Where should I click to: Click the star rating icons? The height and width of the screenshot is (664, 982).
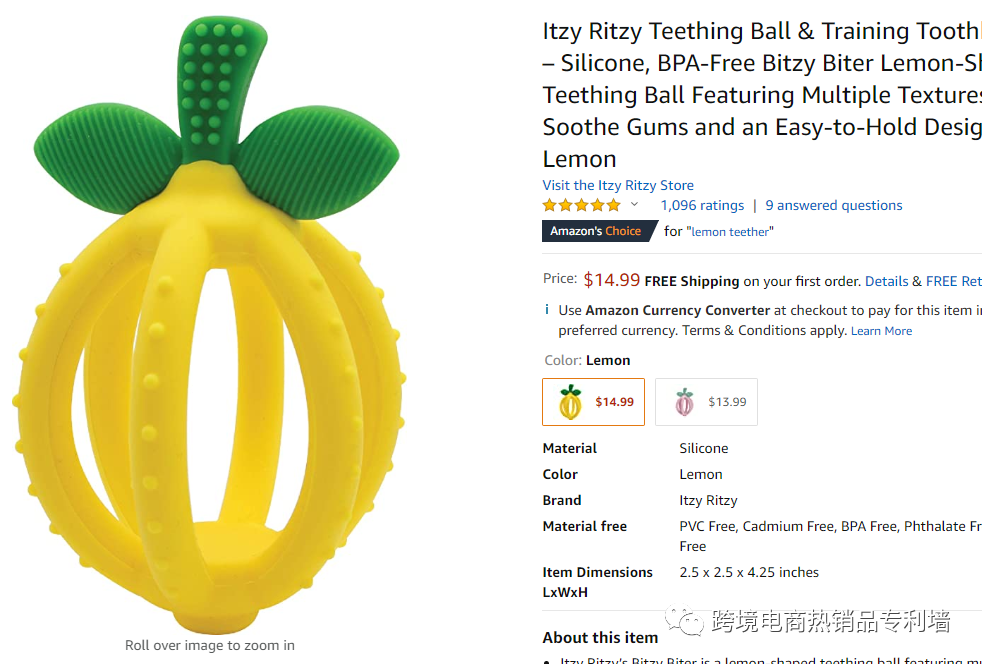(581, 205)
